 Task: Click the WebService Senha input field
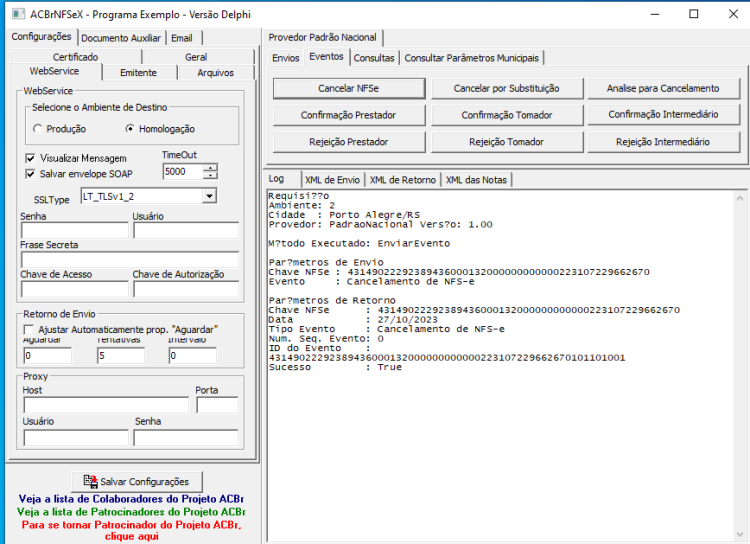click(75, 231)
